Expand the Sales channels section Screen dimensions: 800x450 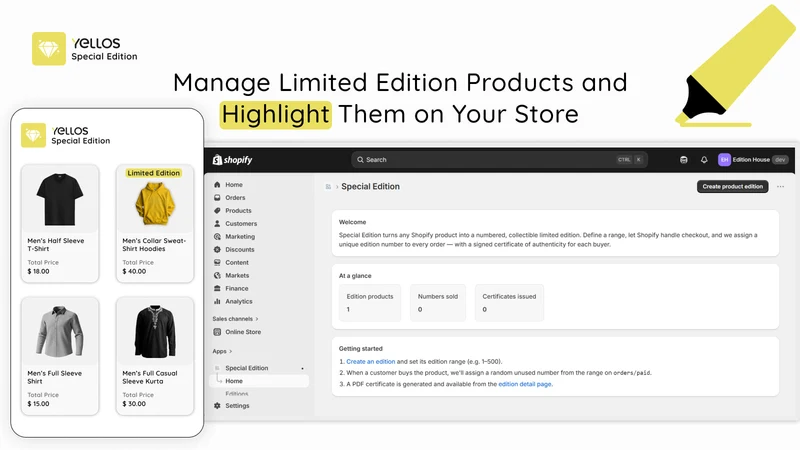(235, 319)
